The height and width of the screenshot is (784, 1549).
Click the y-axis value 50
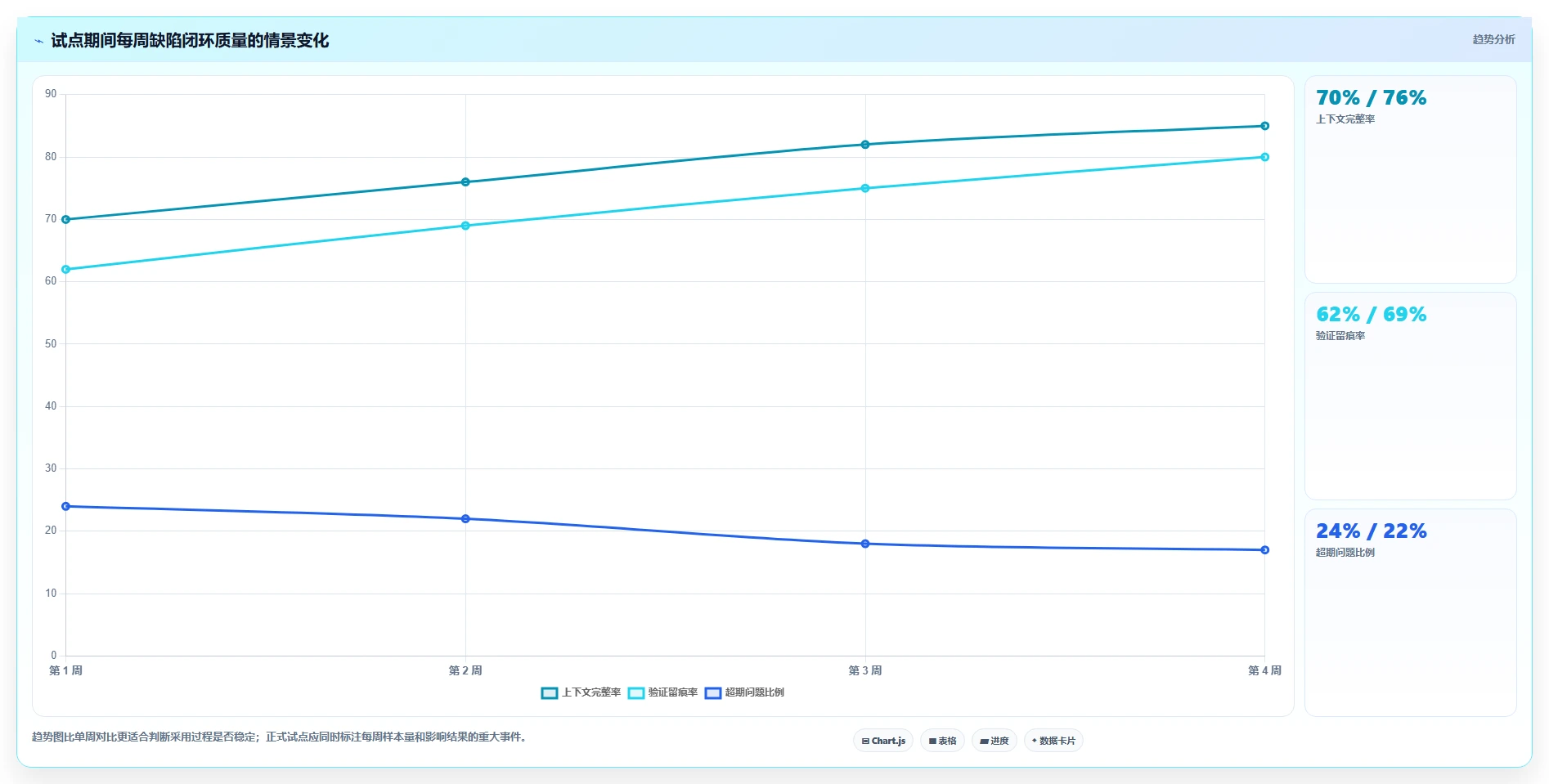coord(51,343)
